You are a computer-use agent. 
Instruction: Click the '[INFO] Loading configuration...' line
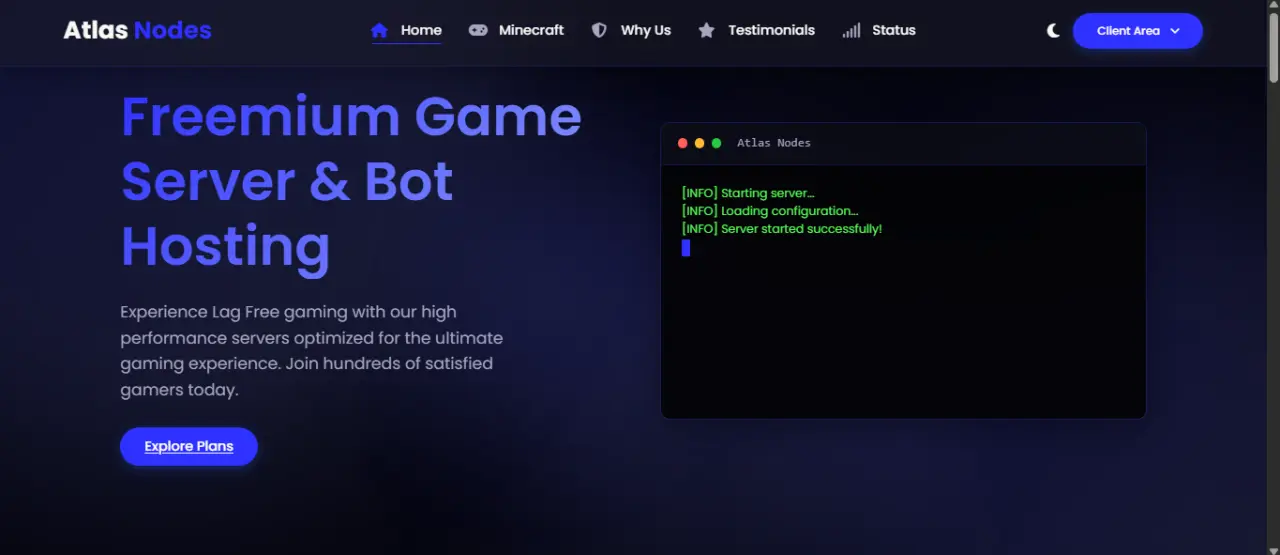[x=770, y=211]
